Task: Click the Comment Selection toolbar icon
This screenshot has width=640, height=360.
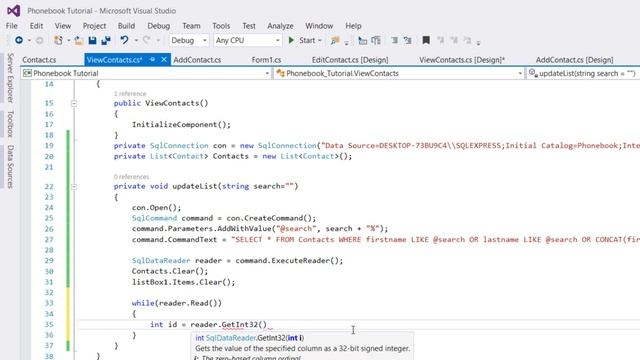Action: (362, 40)
